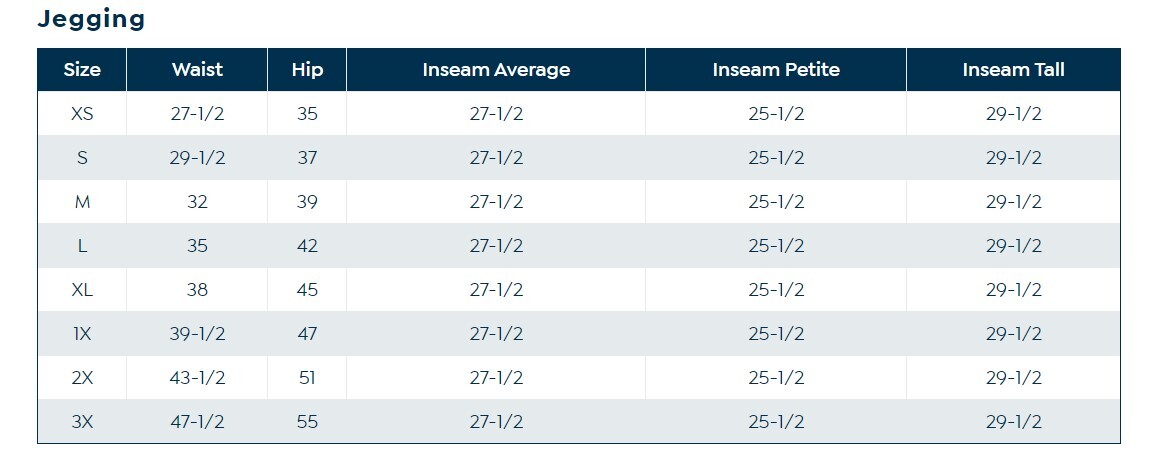Click the Jegging heading
The image size is (1161, 473).
pos(91,19)
